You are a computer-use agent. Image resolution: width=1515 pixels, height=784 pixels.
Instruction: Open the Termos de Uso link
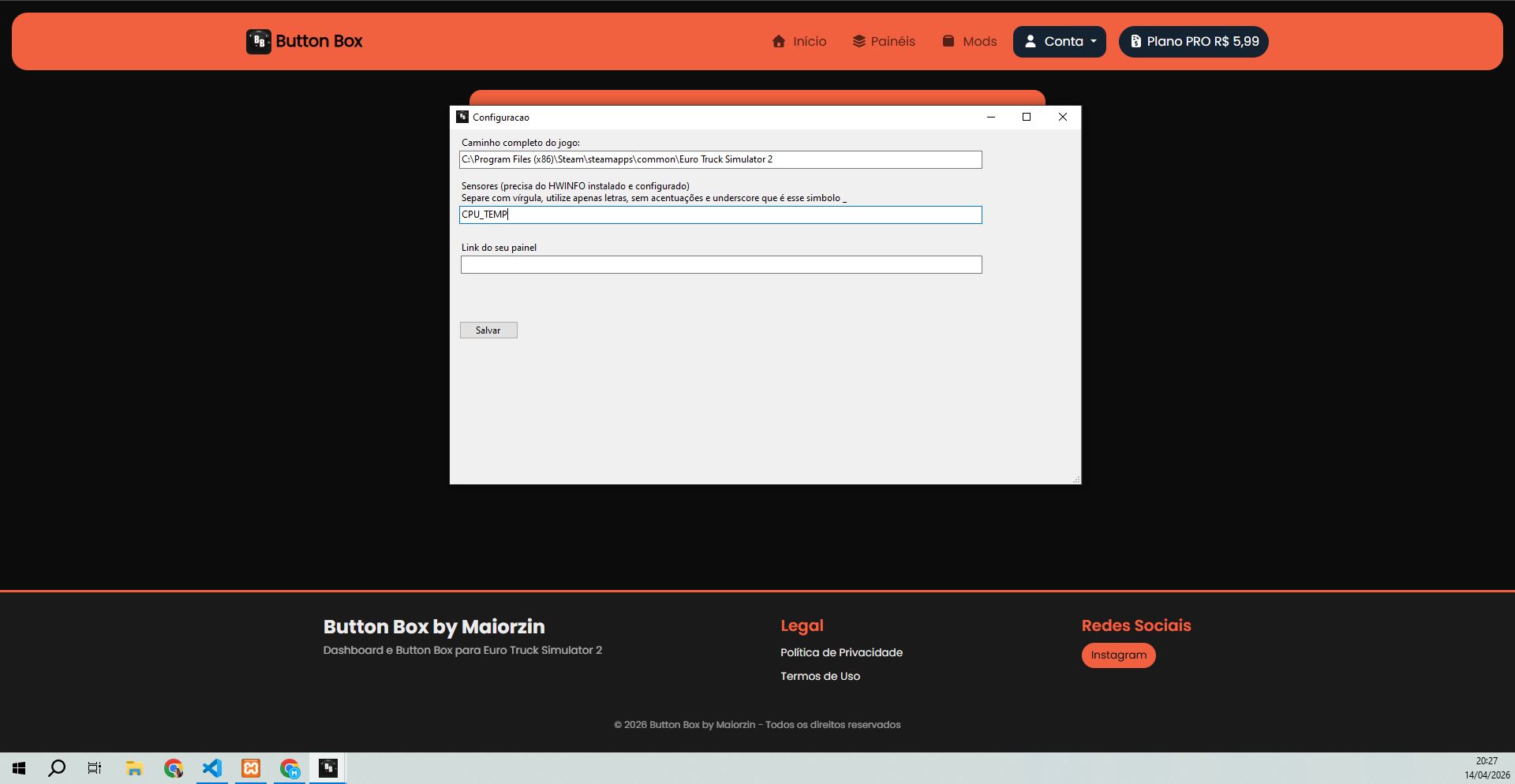pos(820,676)
